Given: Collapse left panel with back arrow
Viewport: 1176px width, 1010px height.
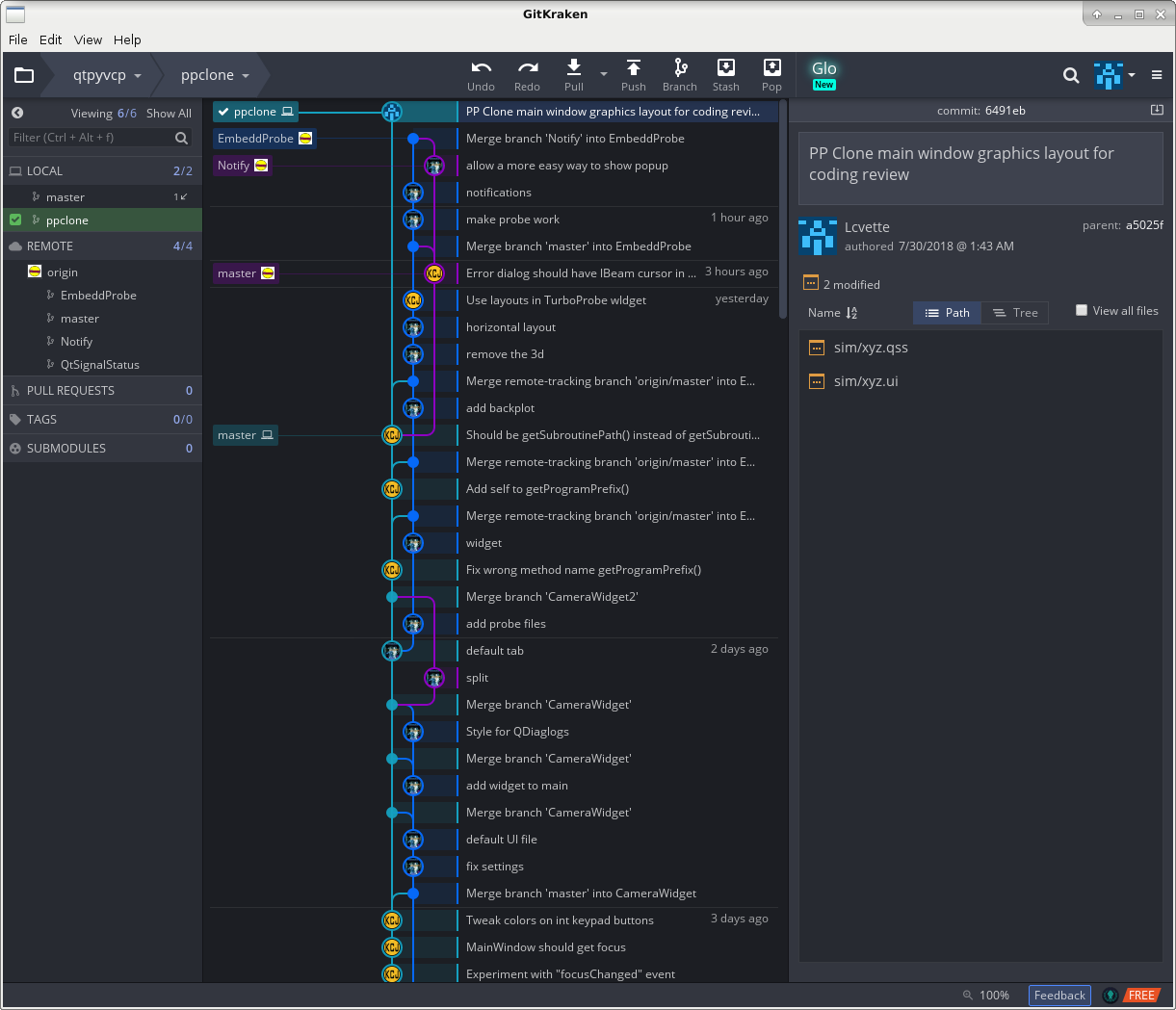Looking at the screenshot, I should tap(17, 113).
